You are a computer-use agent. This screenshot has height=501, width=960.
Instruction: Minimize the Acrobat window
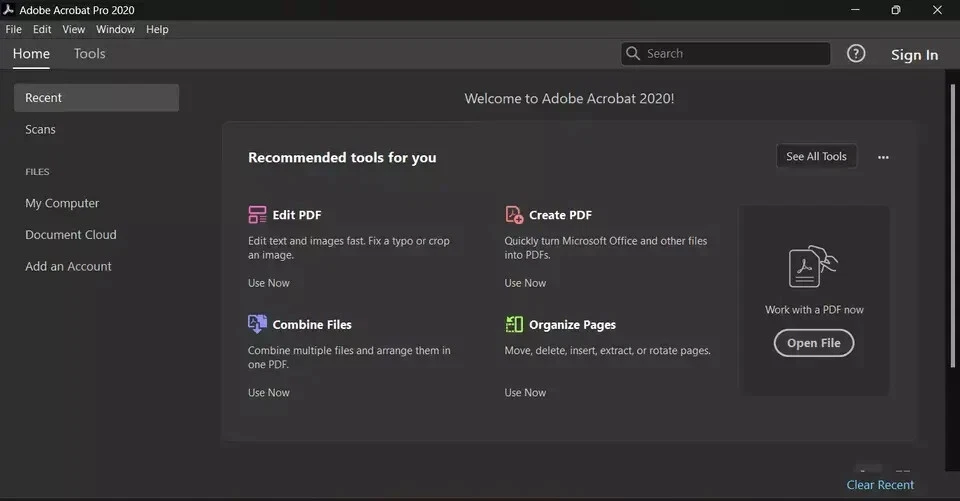pos(855,10)
